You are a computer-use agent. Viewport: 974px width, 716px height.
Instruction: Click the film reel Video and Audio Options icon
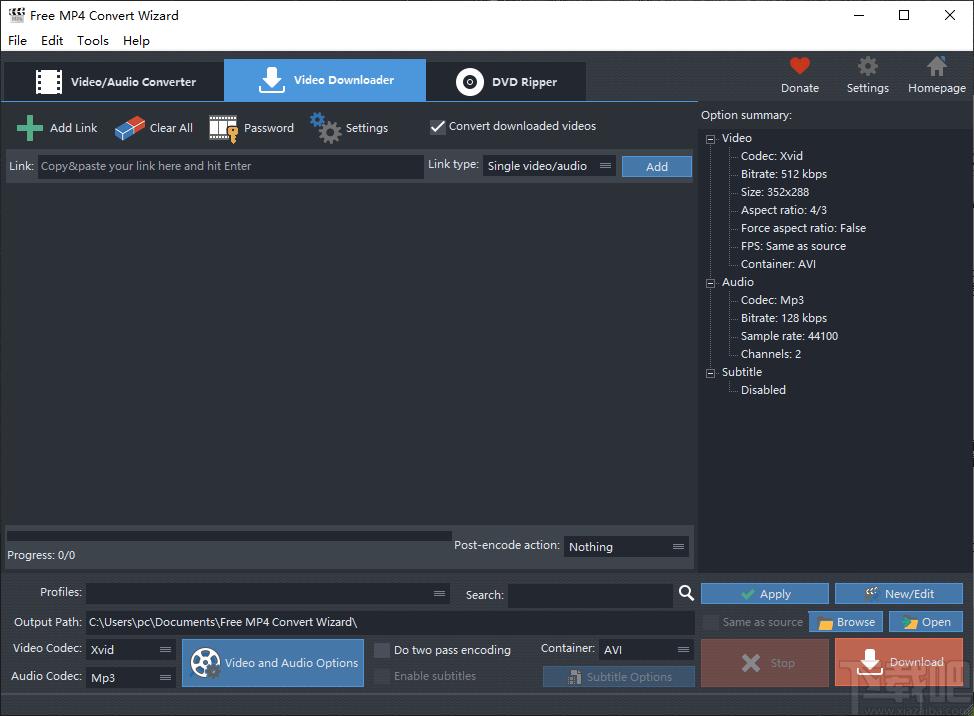pos(206,663)
